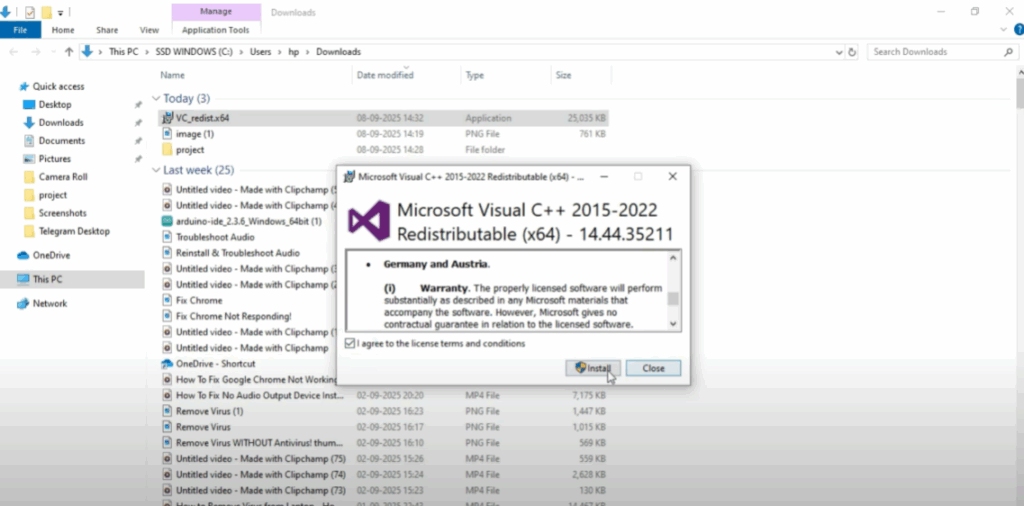The width and height of the screenshot is (1024, 506).
Task: Click the Up one level arrow
Action: click(x=69, y=52)
